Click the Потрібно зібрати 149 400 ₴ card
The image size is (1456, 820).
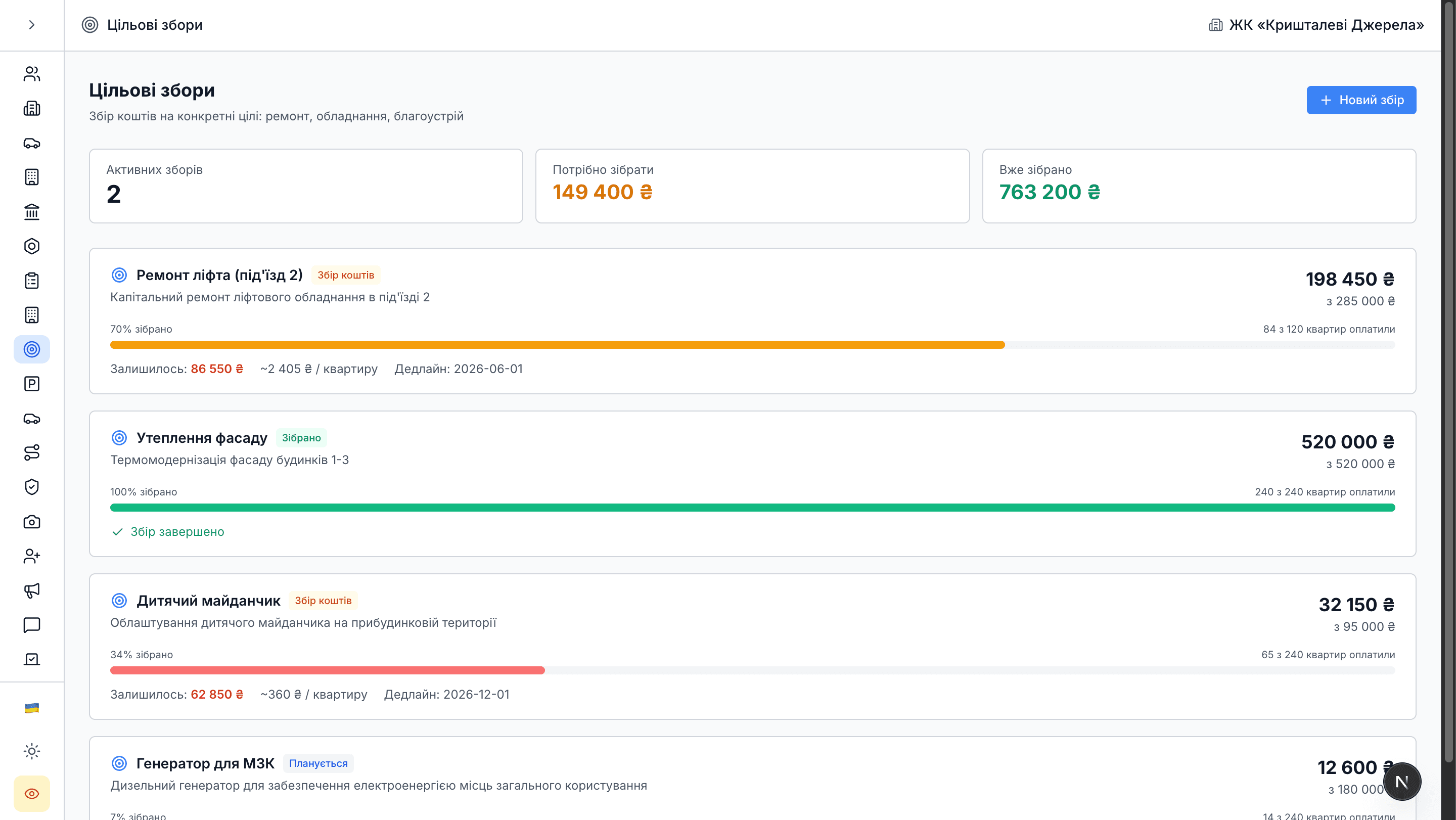[752, 186]
